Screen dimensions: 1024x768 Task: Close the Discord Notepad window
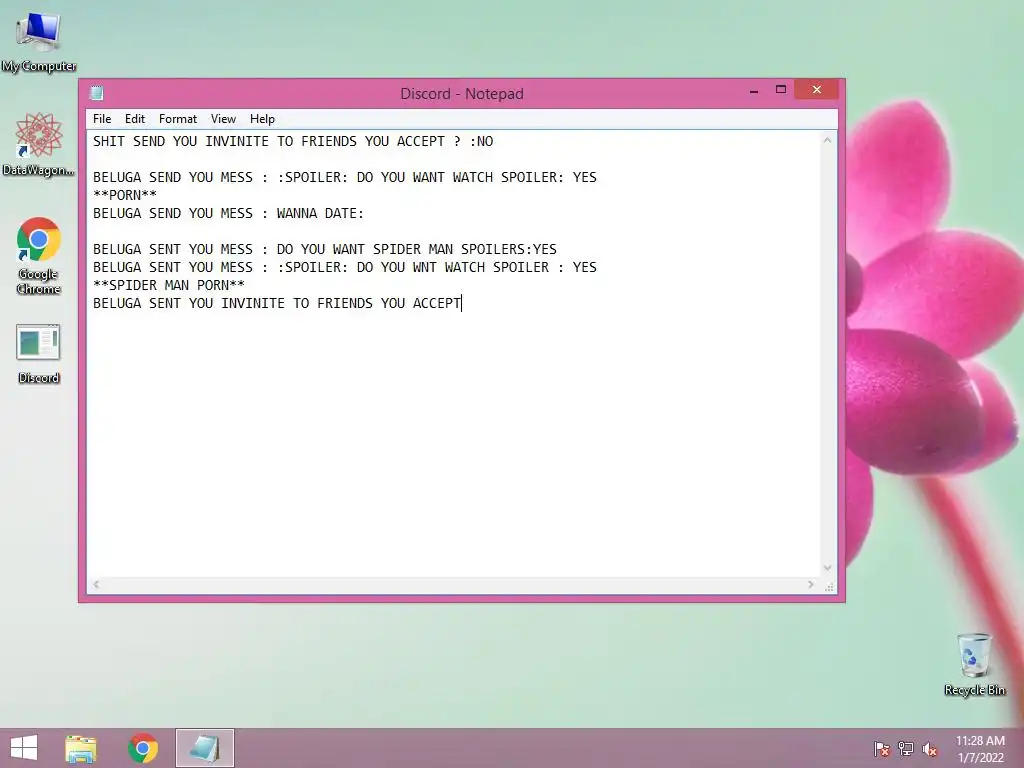click(x=816, y=90)
